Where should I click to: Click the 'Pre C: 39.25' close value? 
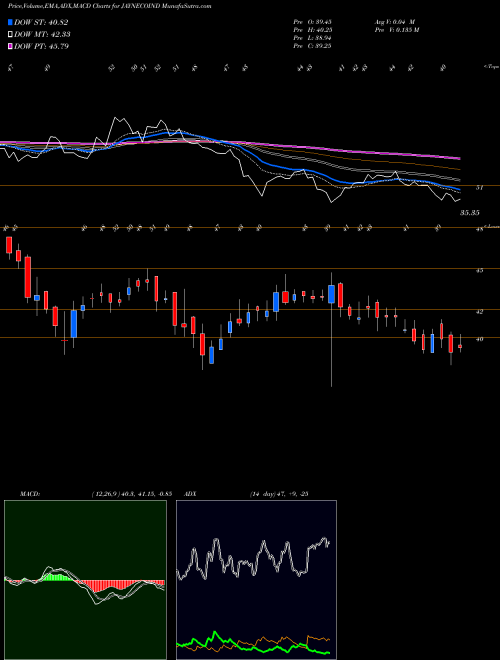[312, 46]
